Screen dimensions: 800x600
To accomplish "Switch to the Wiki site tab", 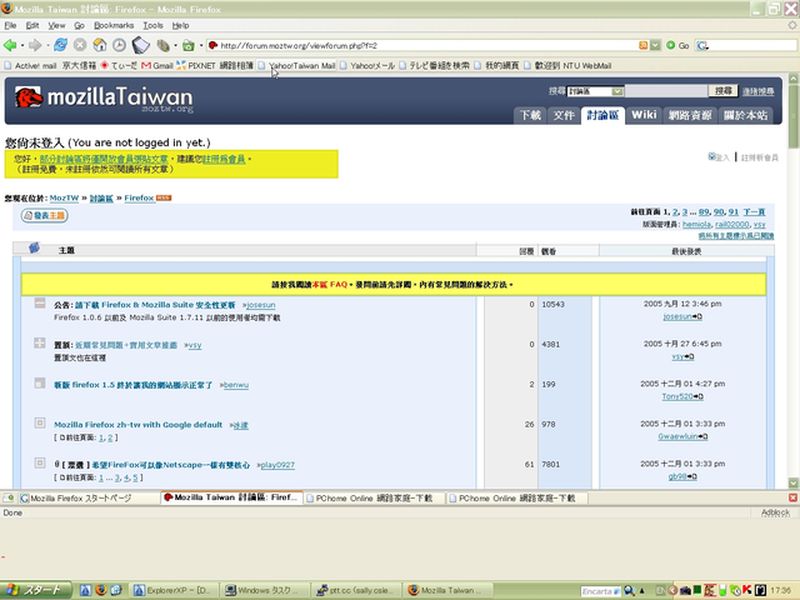I will click(644, 115).
